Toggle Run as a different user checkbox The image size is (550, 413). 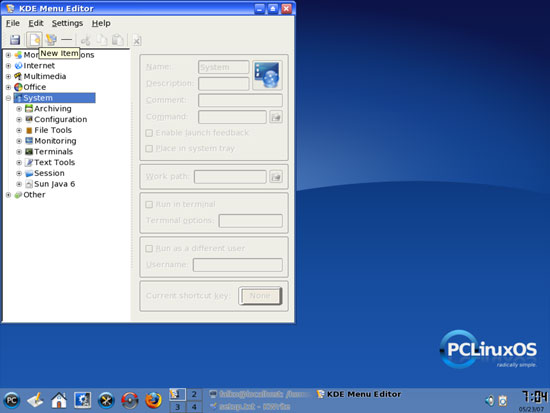pyautogui.click(x=149, y=249)
